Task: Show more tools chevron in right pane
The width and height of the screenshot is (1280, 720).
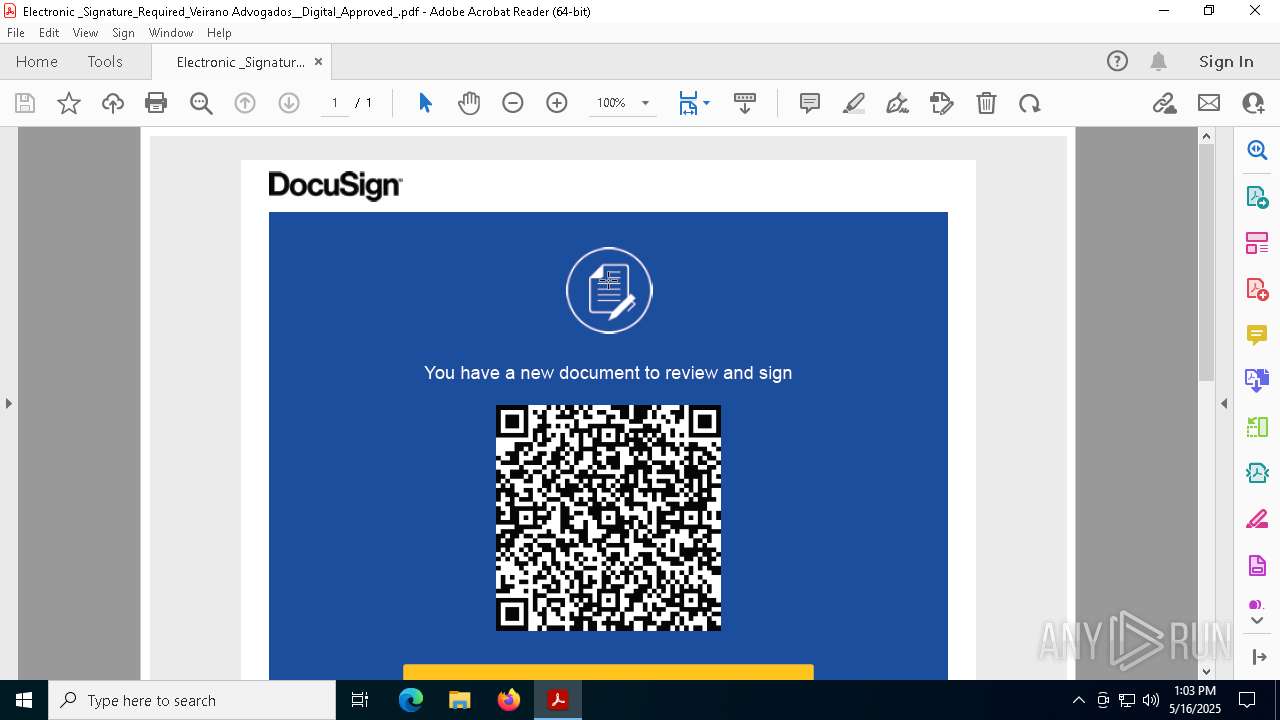Action: pyautogui.click(x=1257, y=621)
